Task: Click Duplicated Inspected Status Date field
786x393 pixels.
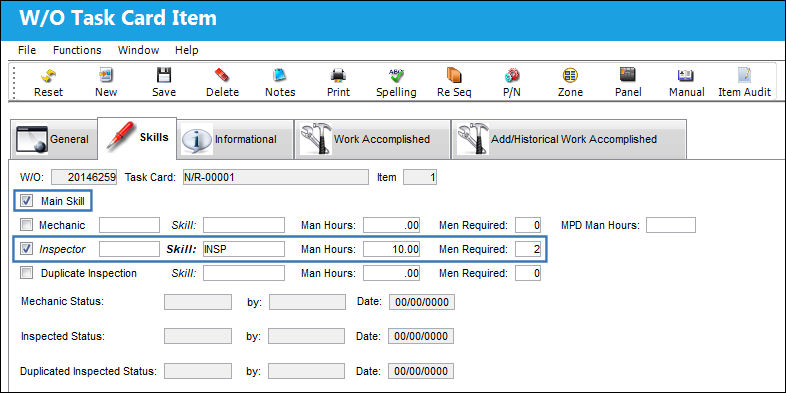Action: pos(421,371)
